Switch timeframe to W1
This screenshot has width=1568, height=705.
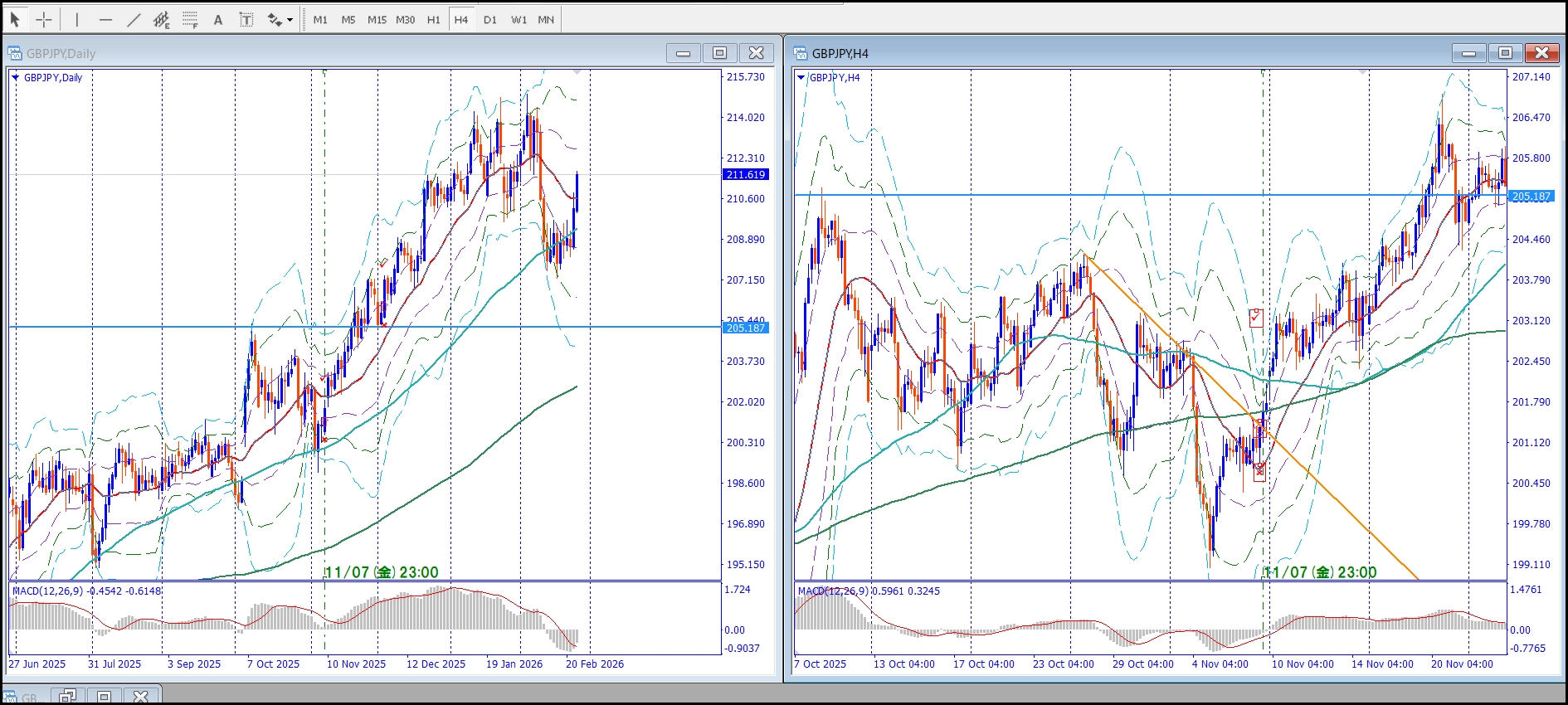tap(519, 19)
